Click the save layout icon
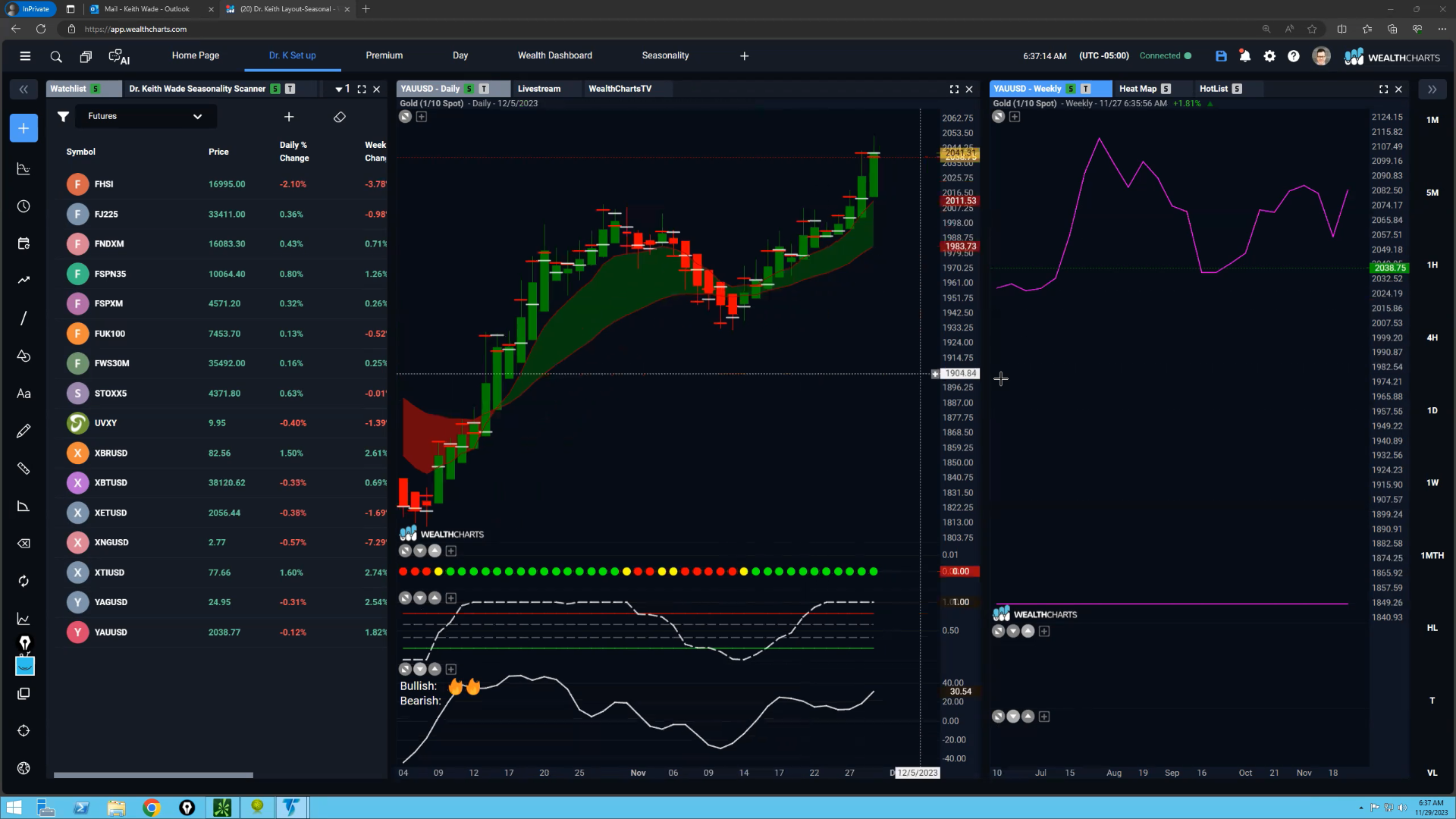 pyautogui.click(x=1221, y=56)
